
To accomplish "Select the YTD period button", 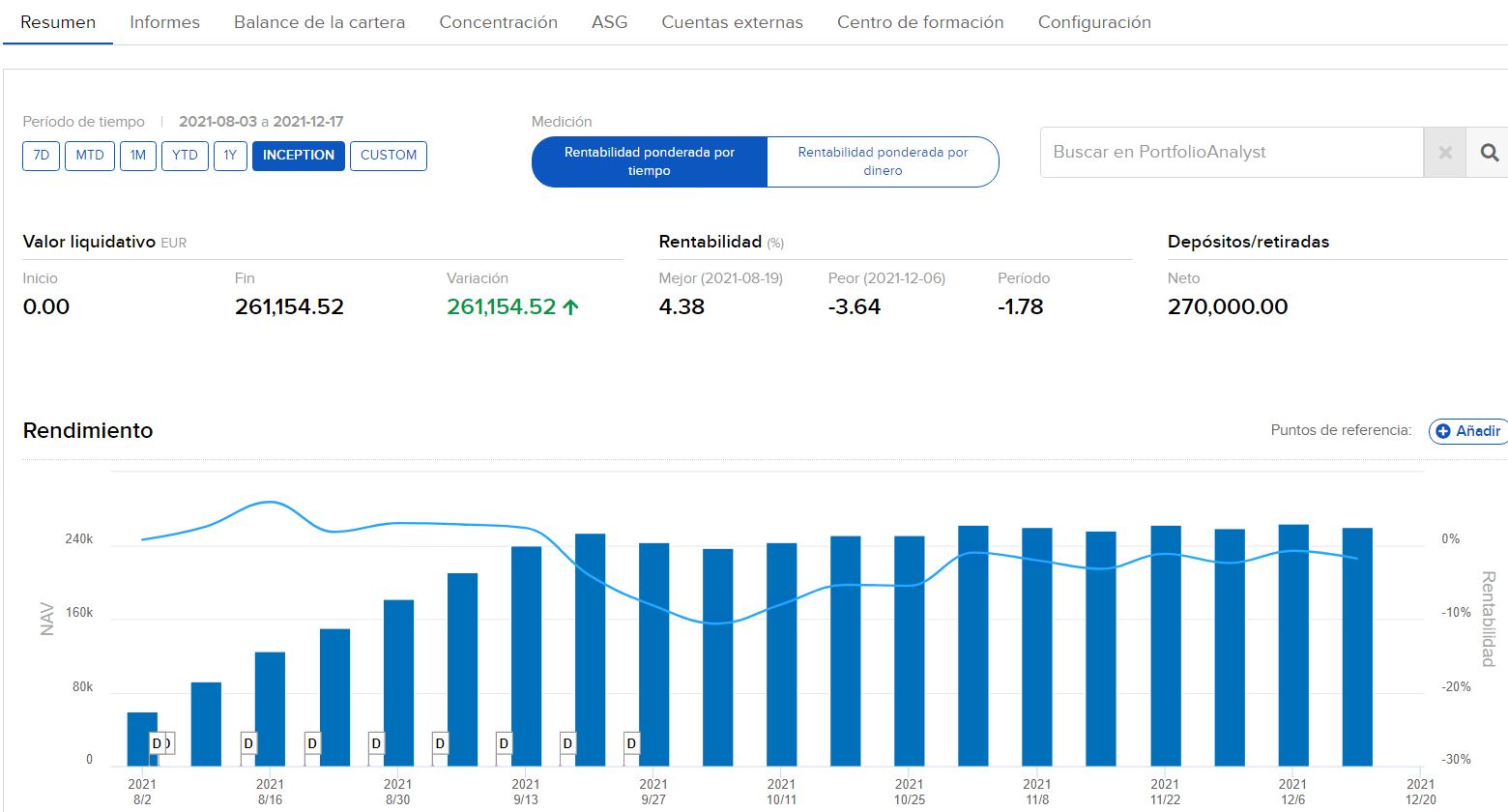I will coord(185,156).
